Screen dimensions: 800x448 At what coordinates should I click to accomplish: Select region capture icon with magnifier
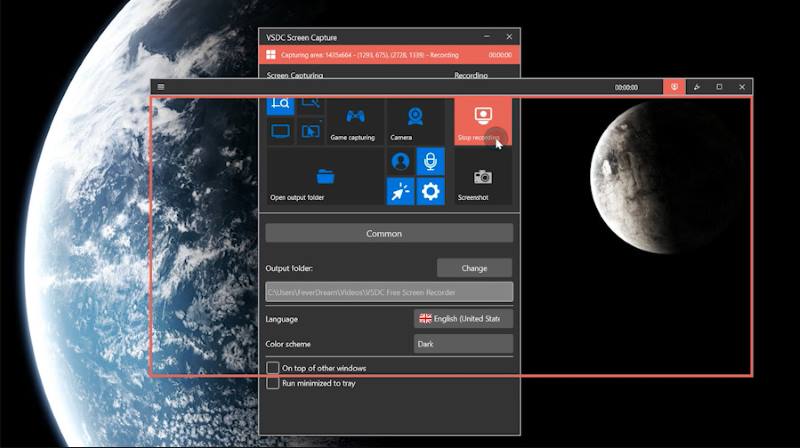click(x=281, y=106)
